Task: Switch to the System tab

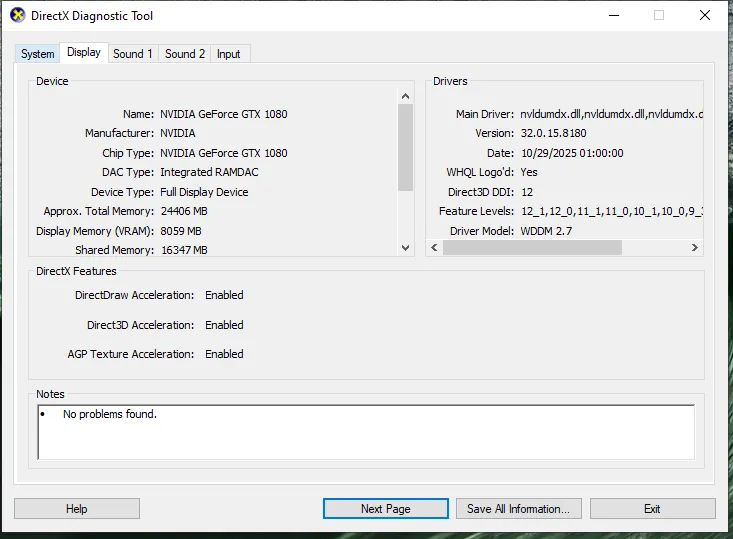Action: pyautogui.click(x=37, y=54)
